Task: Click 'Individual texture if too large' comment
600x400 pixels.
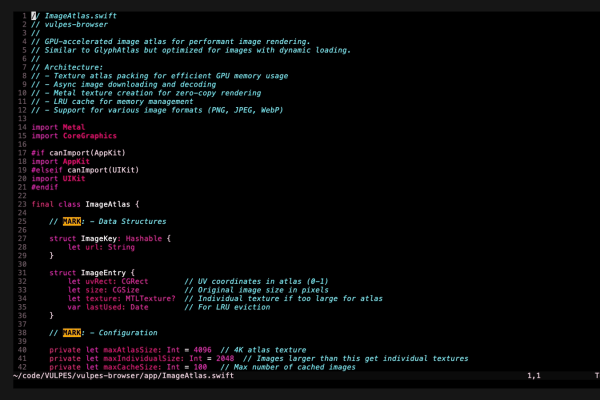Action: click(x=284, y=299)
